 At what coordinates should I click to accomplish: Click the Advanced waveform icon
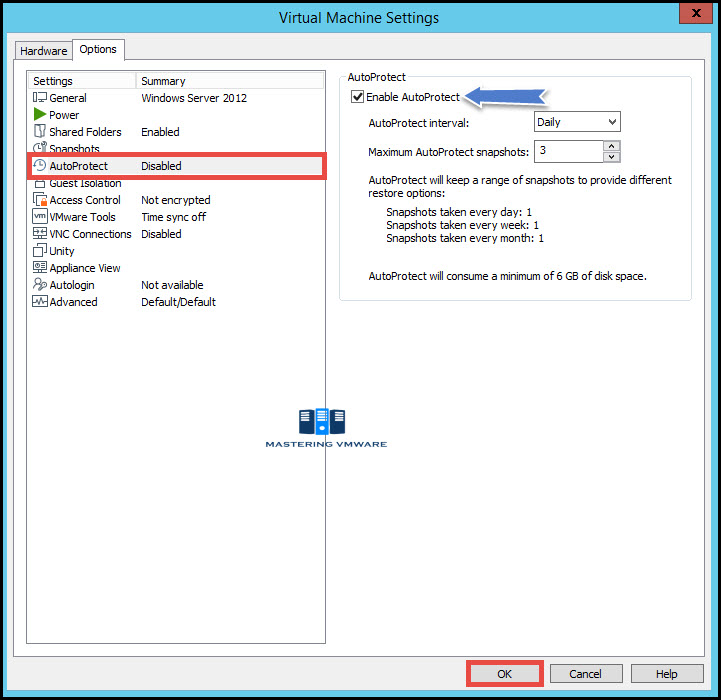pyautogui.click(x=40, y=301)
